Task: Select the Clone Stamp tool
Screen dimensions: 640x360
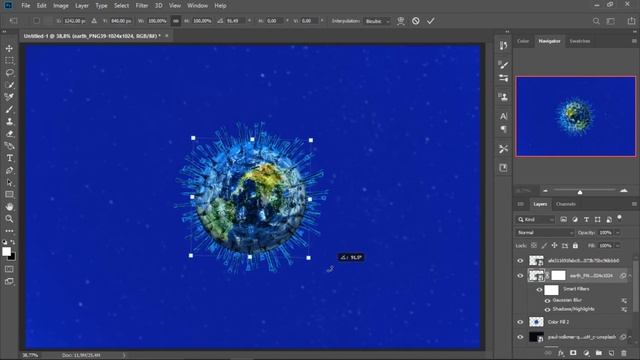Action: (9, 122)
